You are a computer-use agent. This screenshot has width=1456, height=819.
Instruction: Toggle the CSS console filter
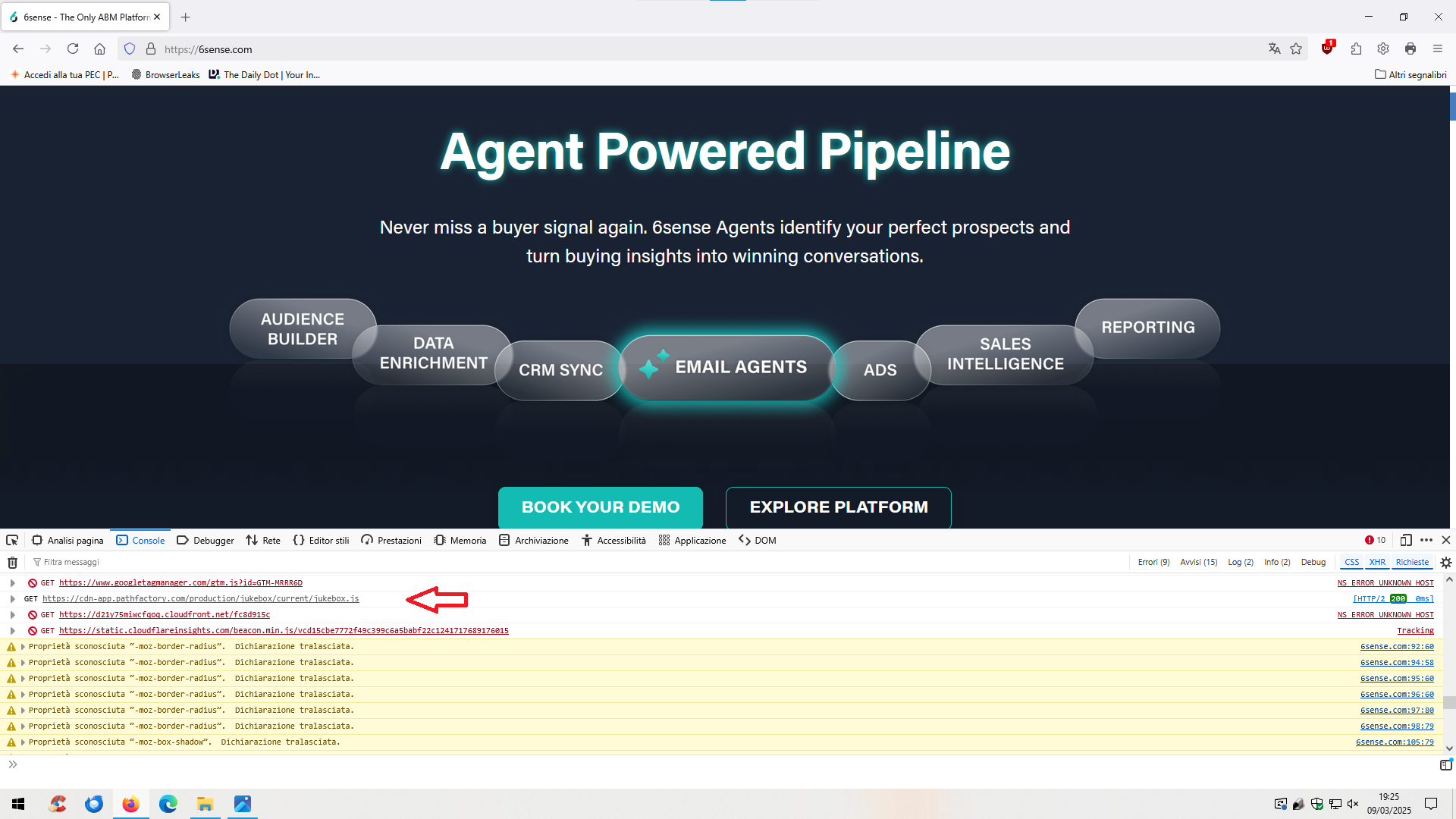click(x=1351, y=563)
